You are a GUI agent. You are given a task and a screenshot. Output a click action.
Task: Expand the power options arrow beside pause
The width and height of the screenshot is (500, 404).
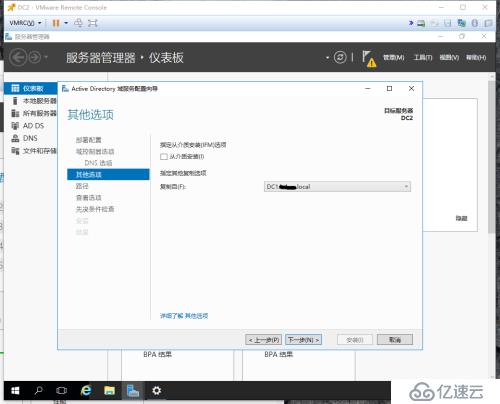click(x=66, y=23)
